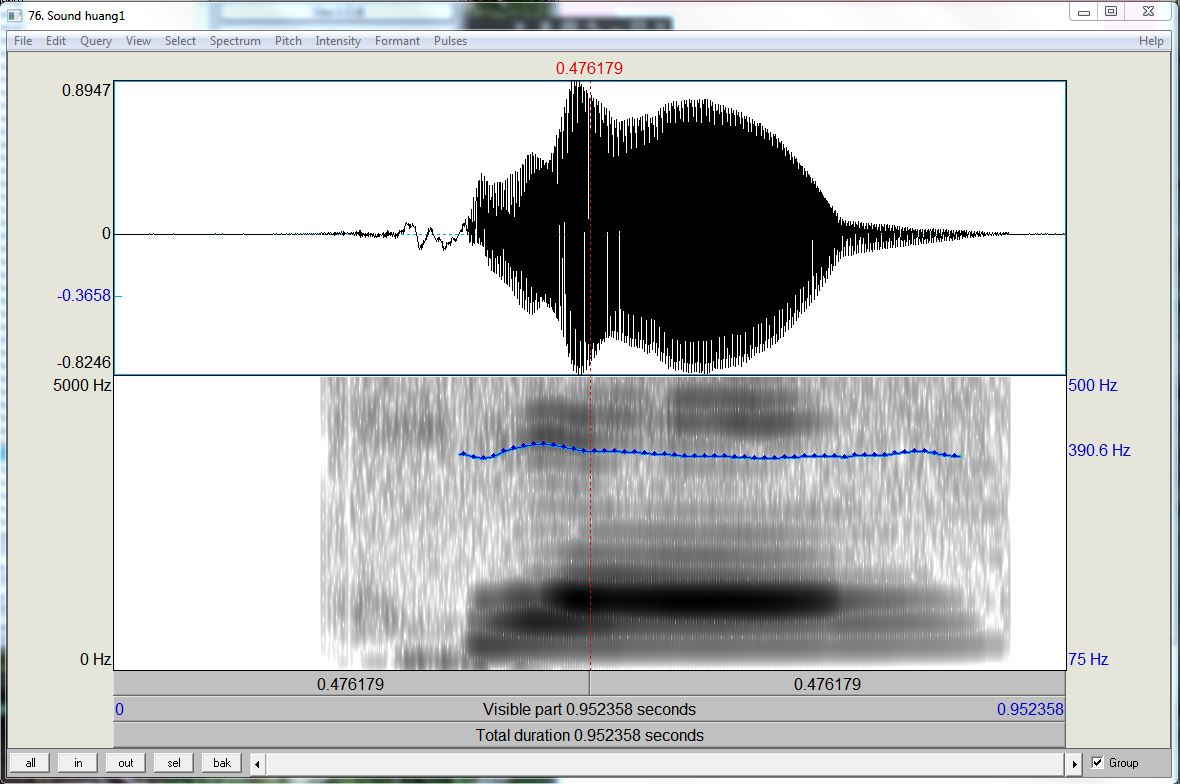
Task: Click the end time 0.952358 label
Action: (x=1030, y=710)
